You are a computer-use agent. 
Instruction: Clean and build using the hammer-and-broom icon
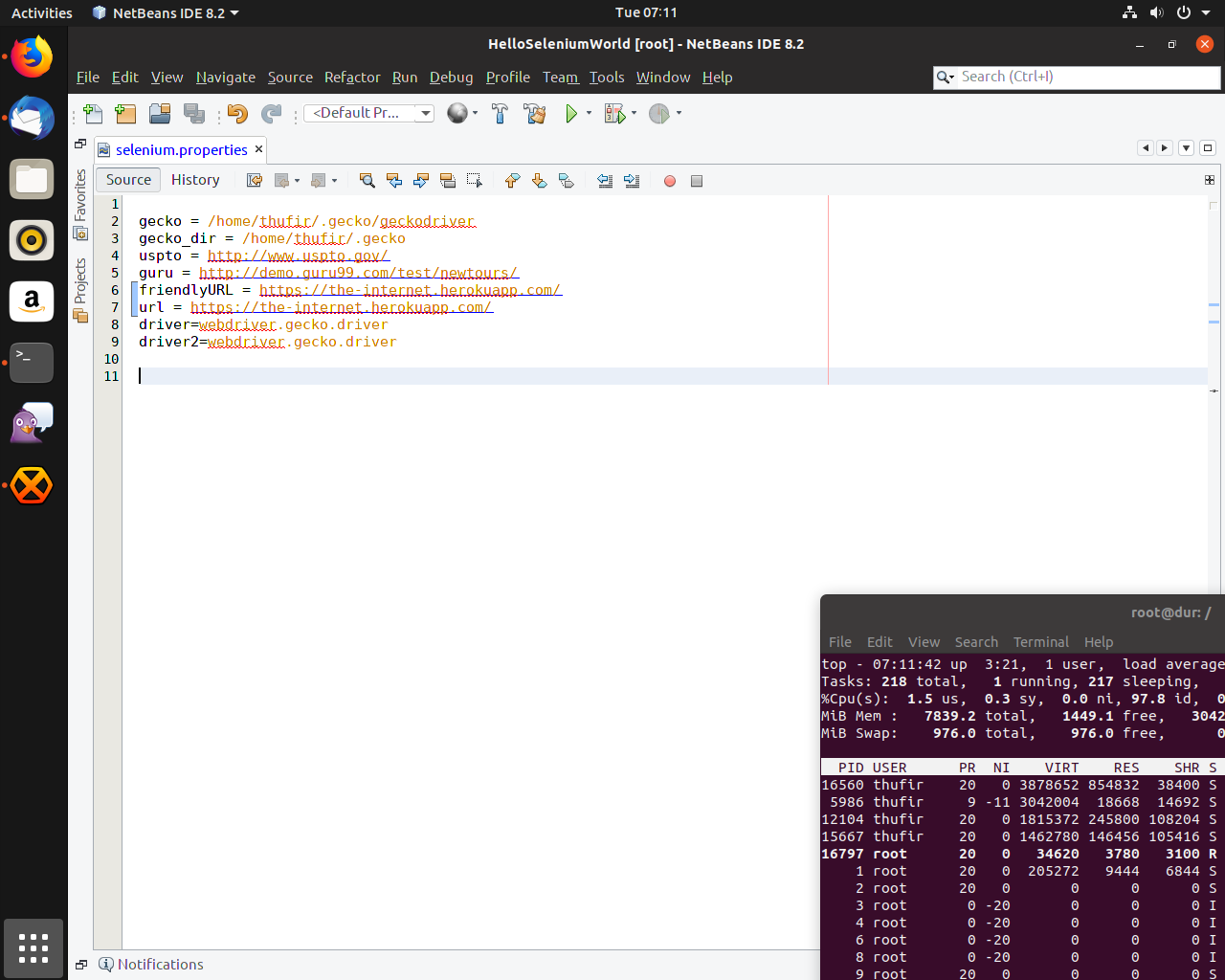click(534, 113)
